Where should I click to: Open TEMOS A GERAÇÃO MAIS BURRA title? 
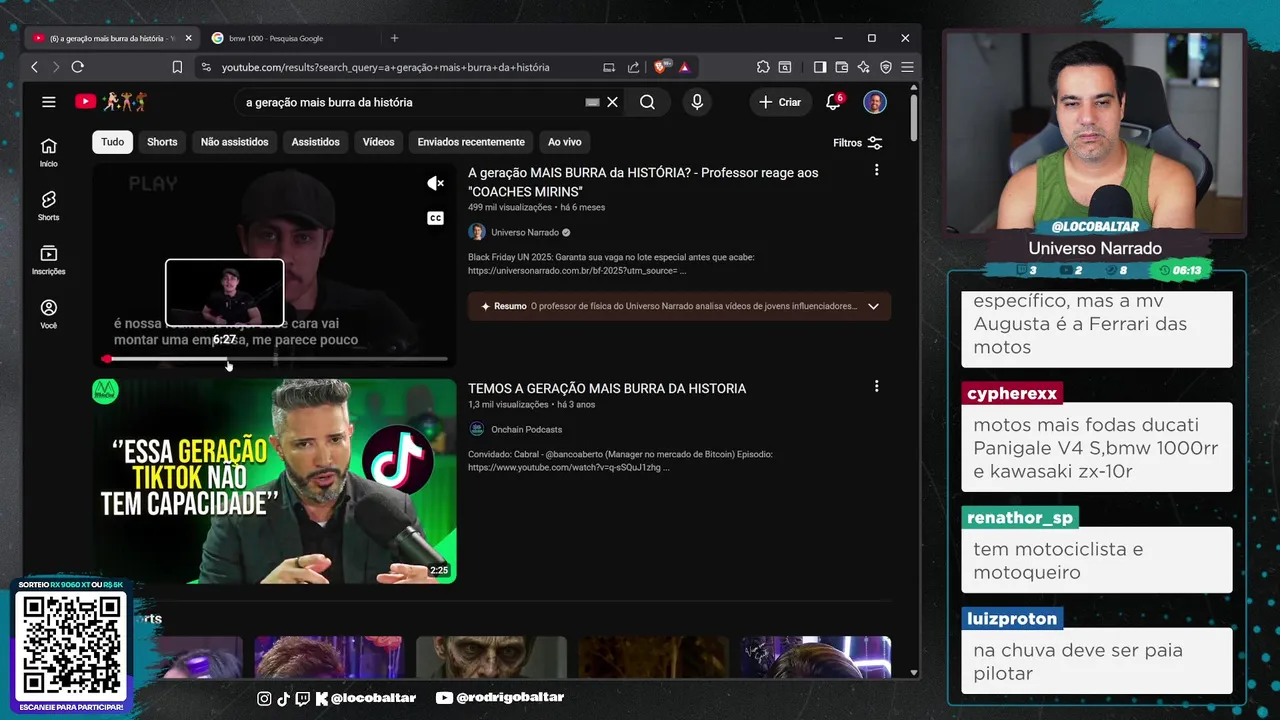click(x=607, y=388)
